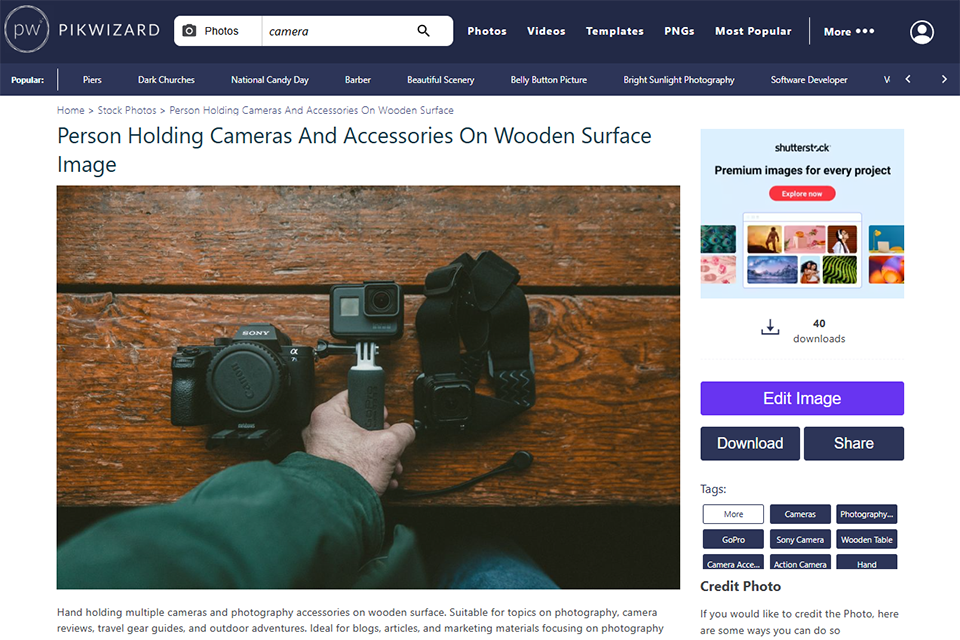Click Explore now in Shutterstock ad
The width and height of the screenshot is (960, 640).
click(802, 194)
